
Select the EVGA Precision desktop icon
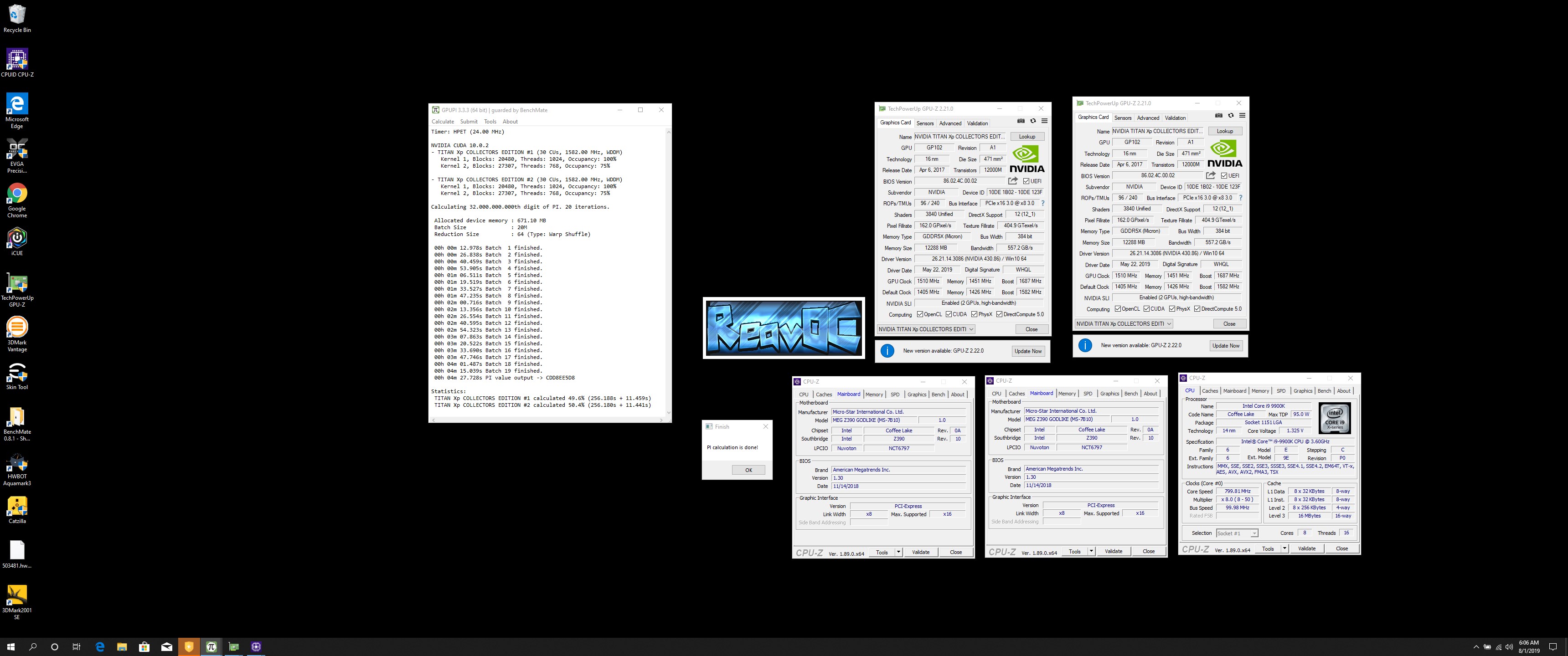tap(17, 155)
